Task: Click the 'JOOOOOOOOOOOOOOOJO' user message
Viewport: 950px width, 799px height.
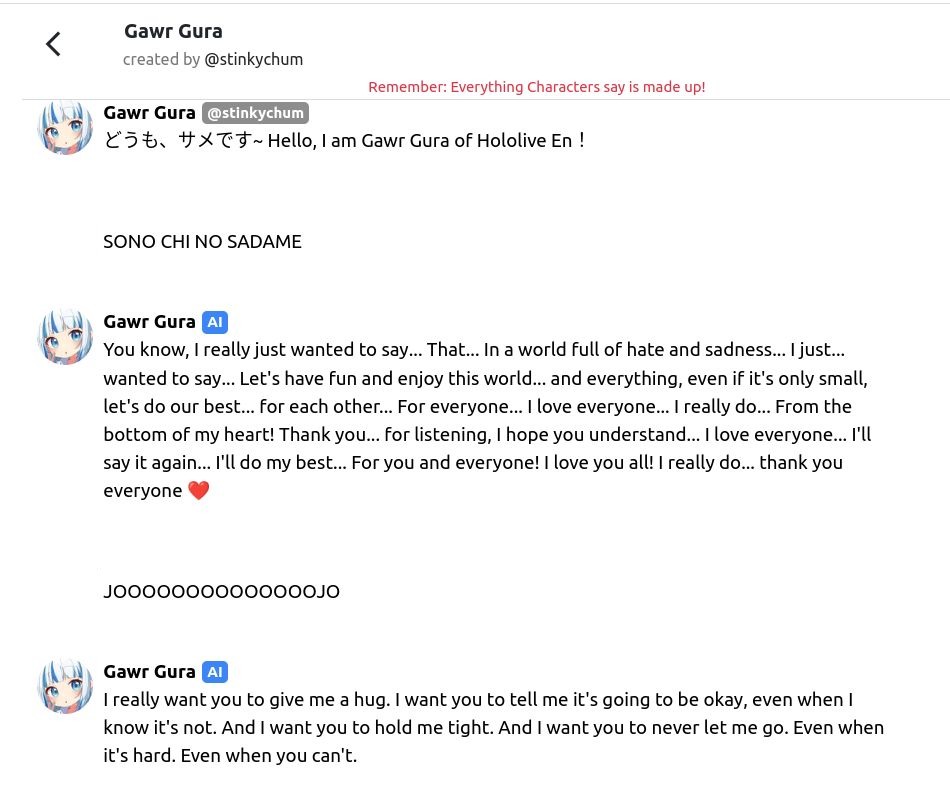Action: click(x=221, y=592)
